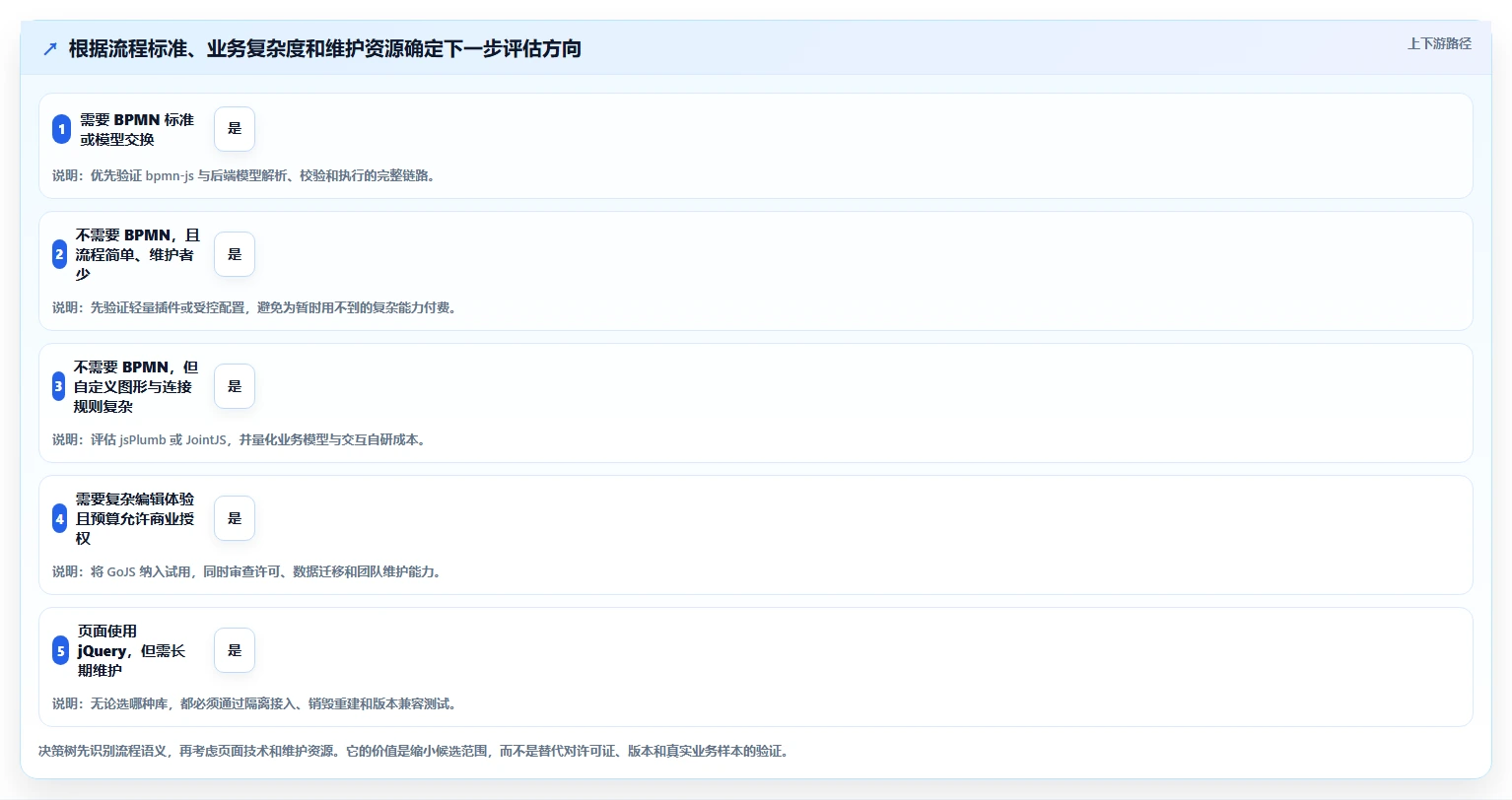1512x800 pixels.
Task: Click the condition text 不需要 BPMN，但自定义图形与连接规则复杂
Action: tap(136, 386)
